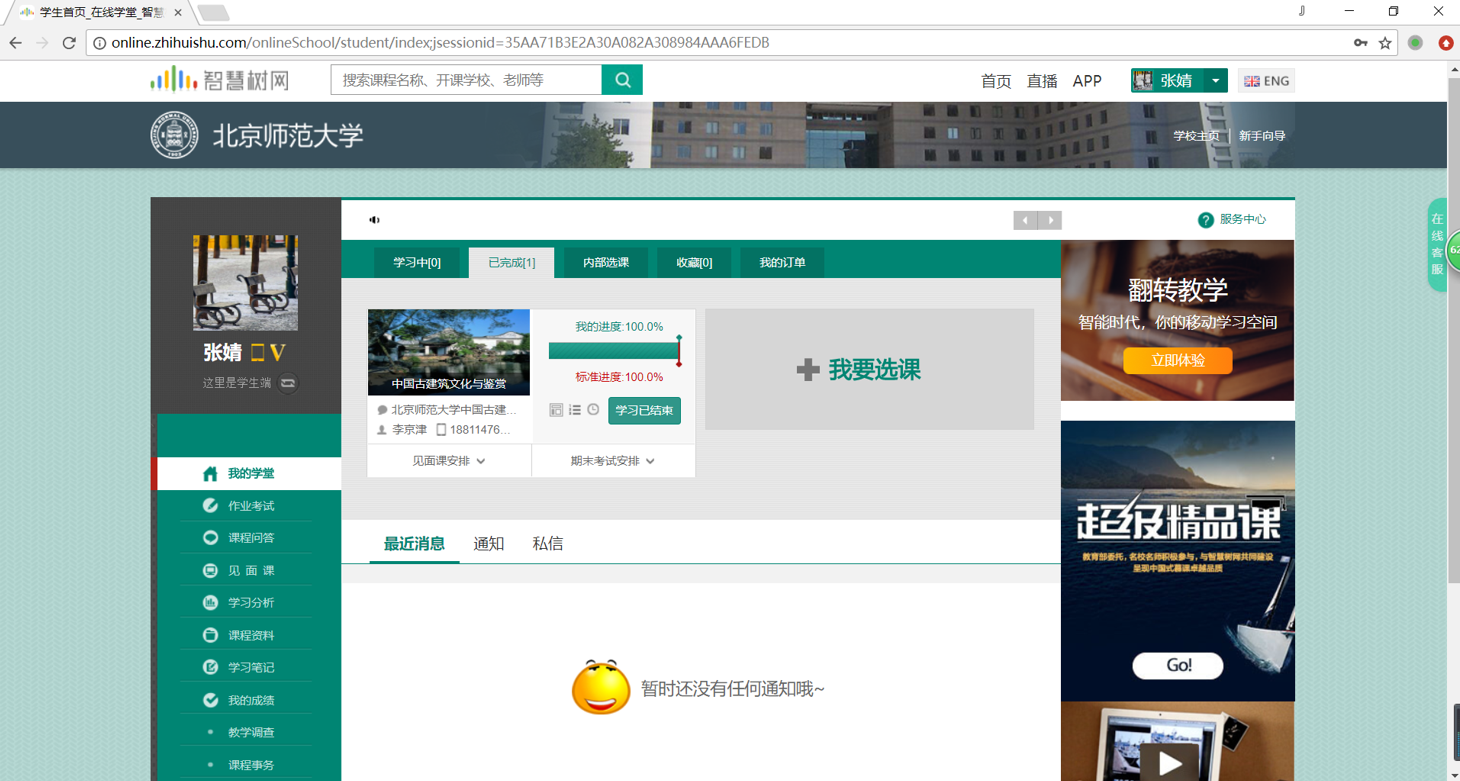1460x781 pixels.
Task: Click the clock icon on the course card
Action: click(x=593, y=410)
